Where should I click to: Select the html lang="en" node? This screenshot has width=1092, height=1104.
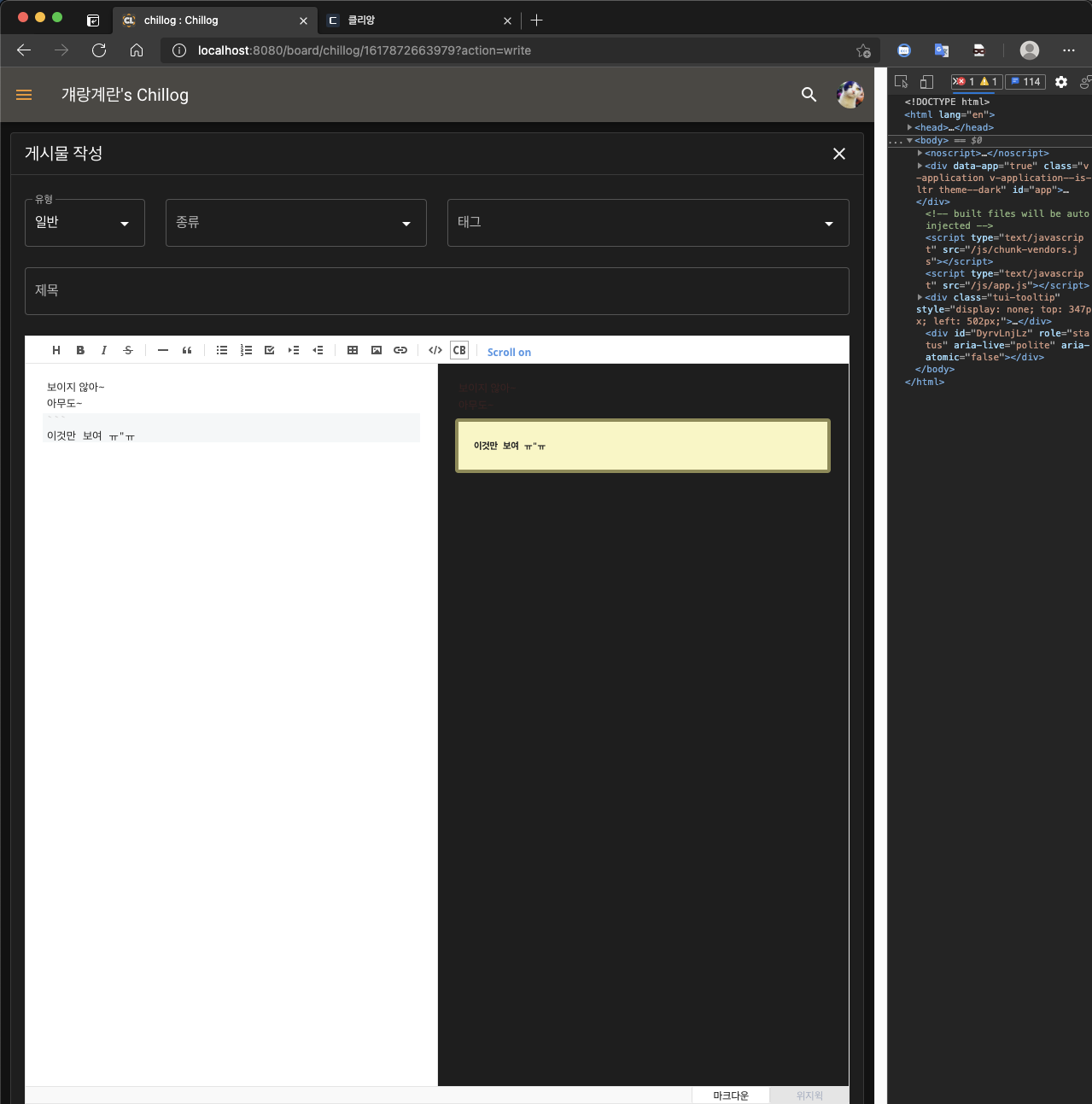(x=949, y=114)
